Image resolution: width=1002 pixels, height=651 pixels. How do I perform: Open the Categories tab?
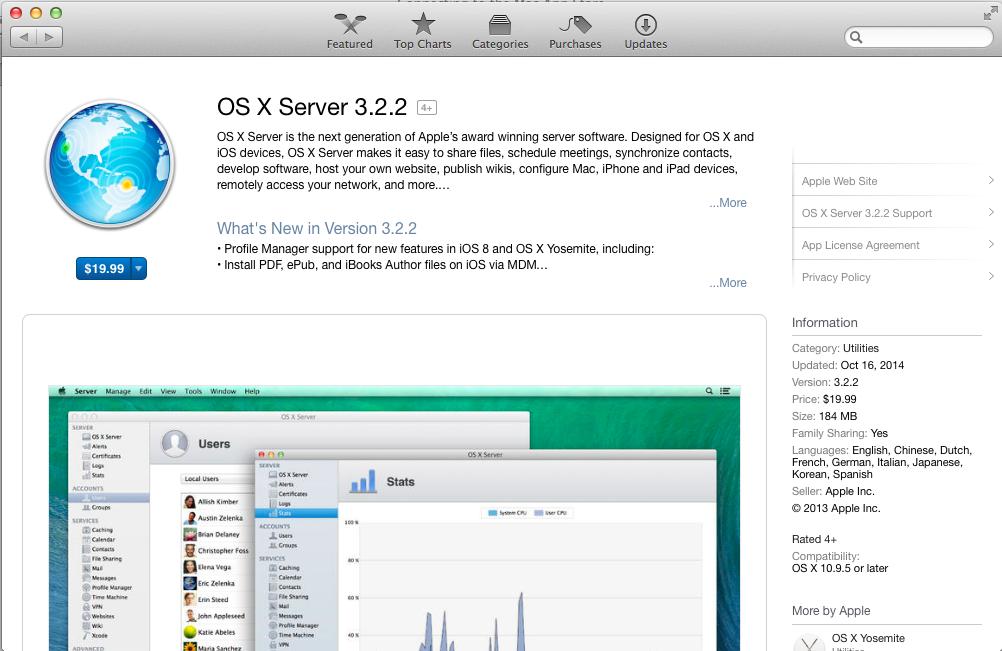pyautogui.click(x=500, y=31)
